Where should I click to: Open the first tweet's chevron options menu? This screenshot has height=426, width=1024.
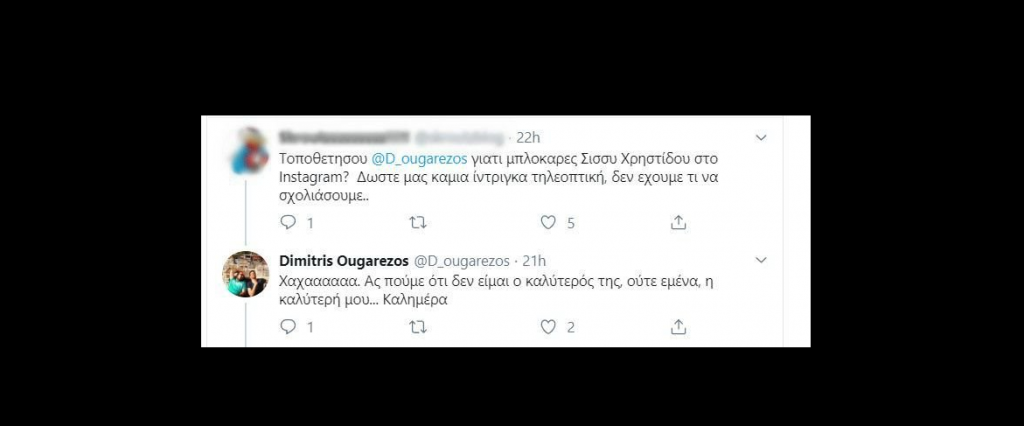[761, 138]
